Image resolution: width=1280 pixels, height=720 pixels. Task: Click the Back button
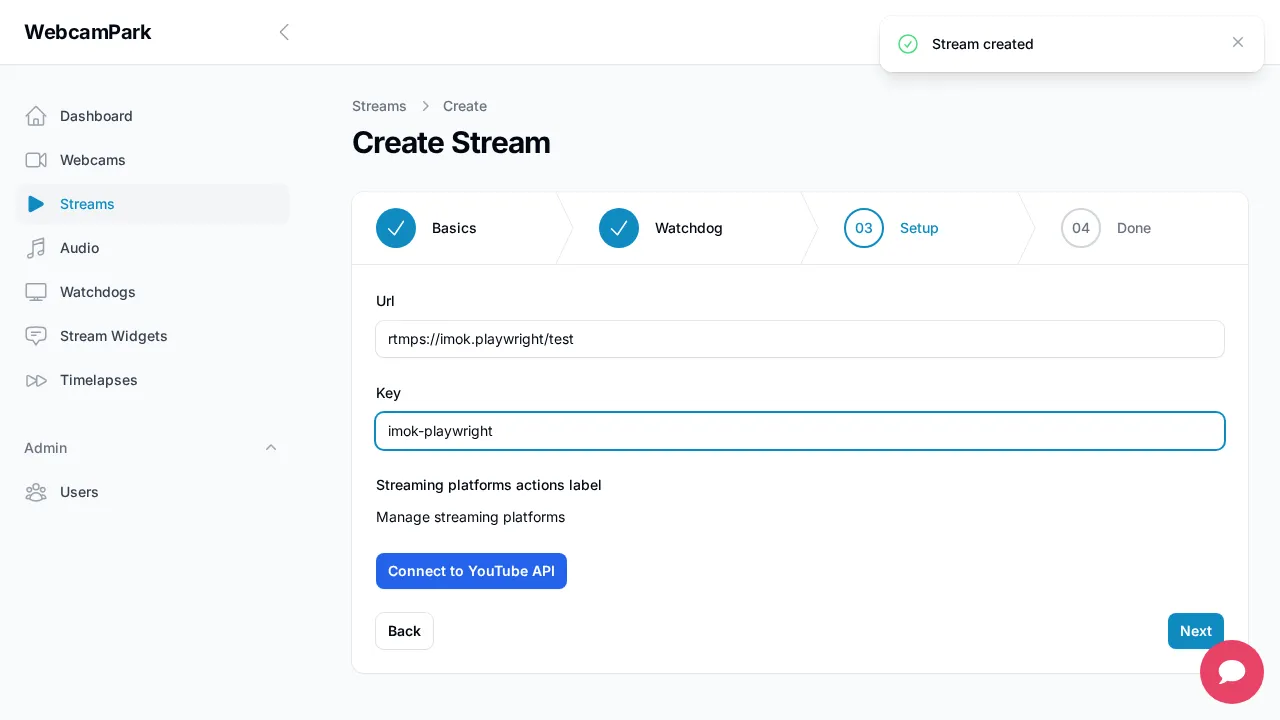(x=404, y=631)
